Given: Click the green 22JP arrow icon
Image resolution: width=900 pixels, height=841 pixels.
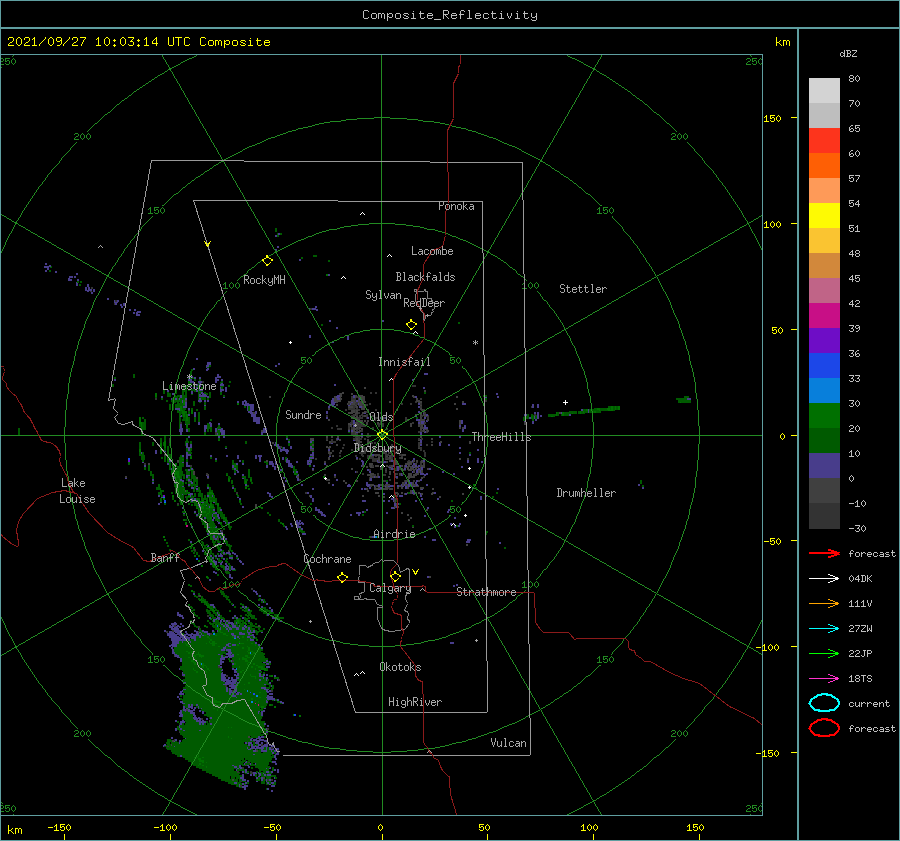Looking at the screenshot, I should click(824, 653).
